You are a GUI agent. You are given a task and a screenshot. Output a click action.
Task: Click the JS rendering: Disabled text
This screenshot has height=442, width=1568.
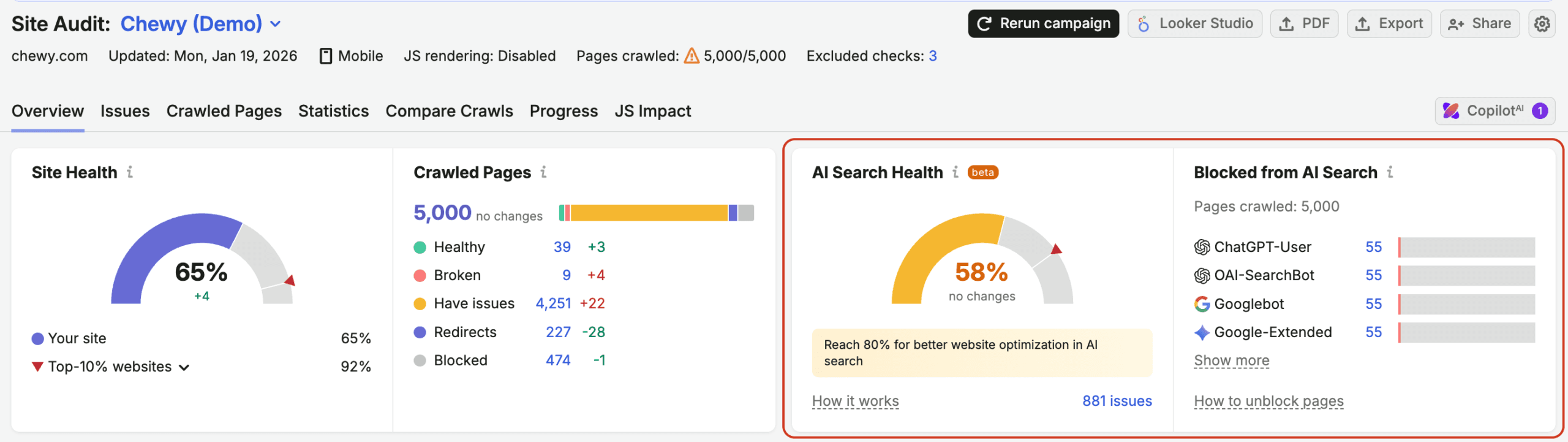coord(480,56)
